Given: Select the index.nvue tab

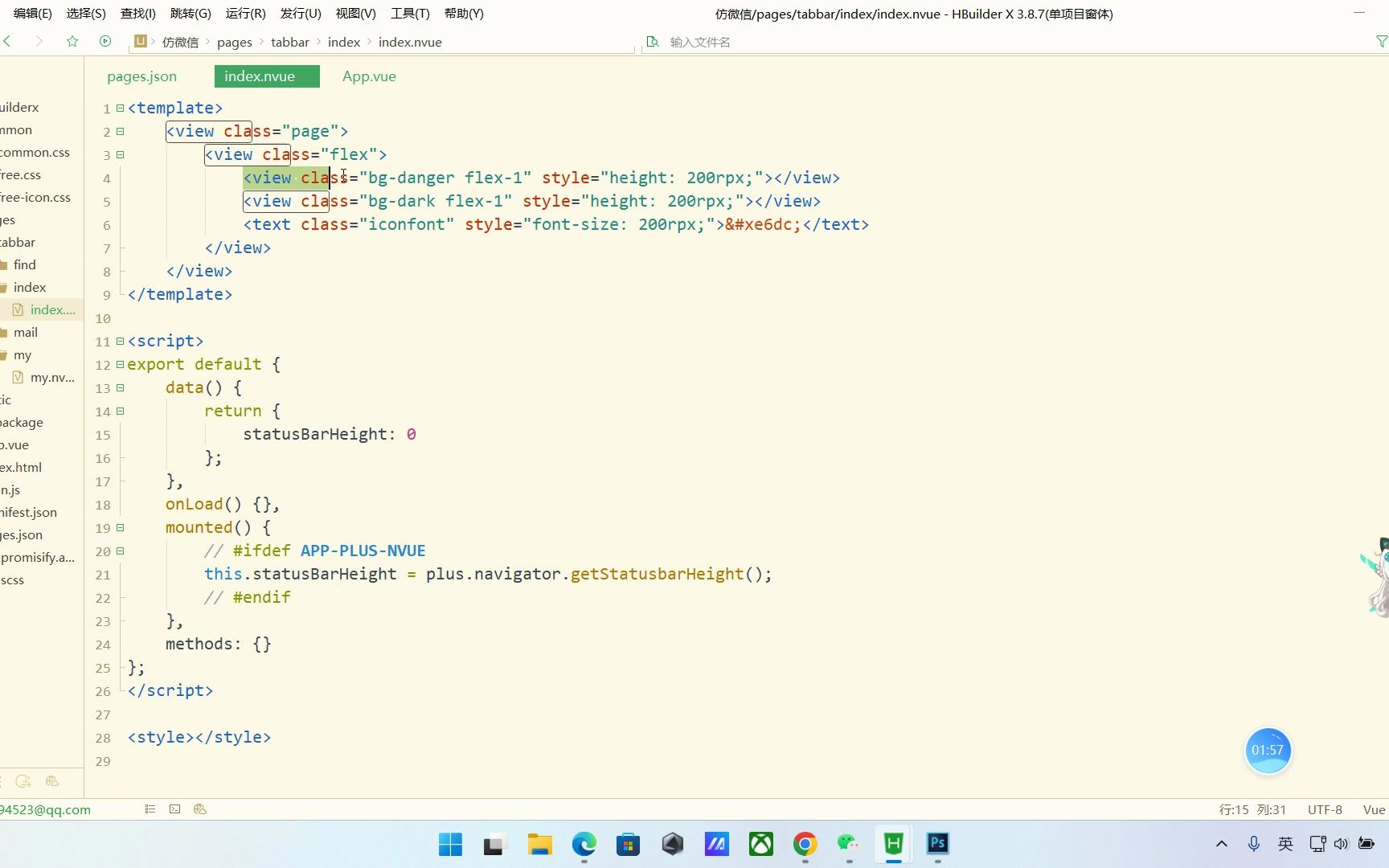Looking at the screenshot, I should click(x=267, y=76).
